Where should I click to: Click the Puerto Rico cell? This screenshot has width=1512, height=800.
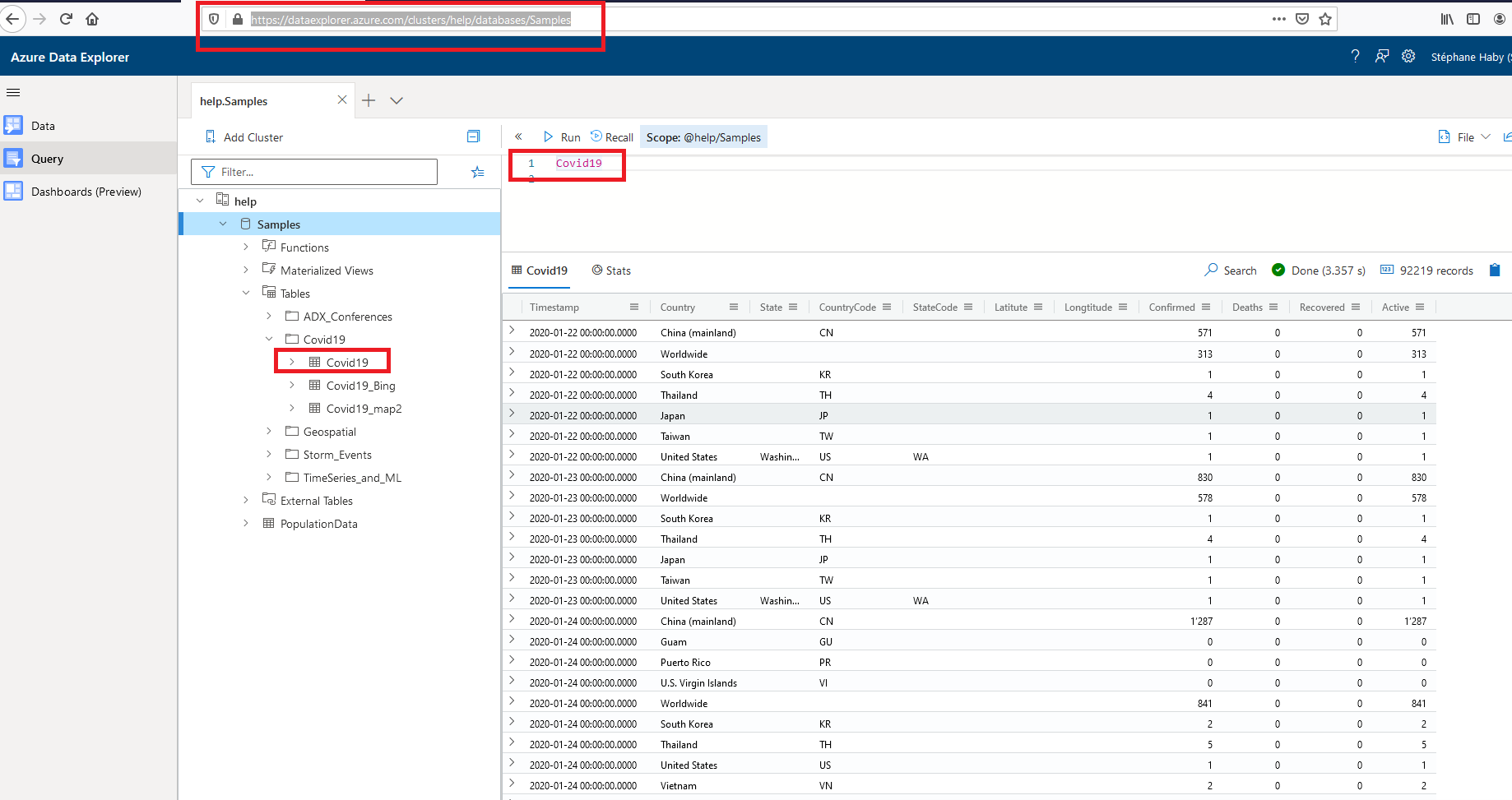[685, 663]
